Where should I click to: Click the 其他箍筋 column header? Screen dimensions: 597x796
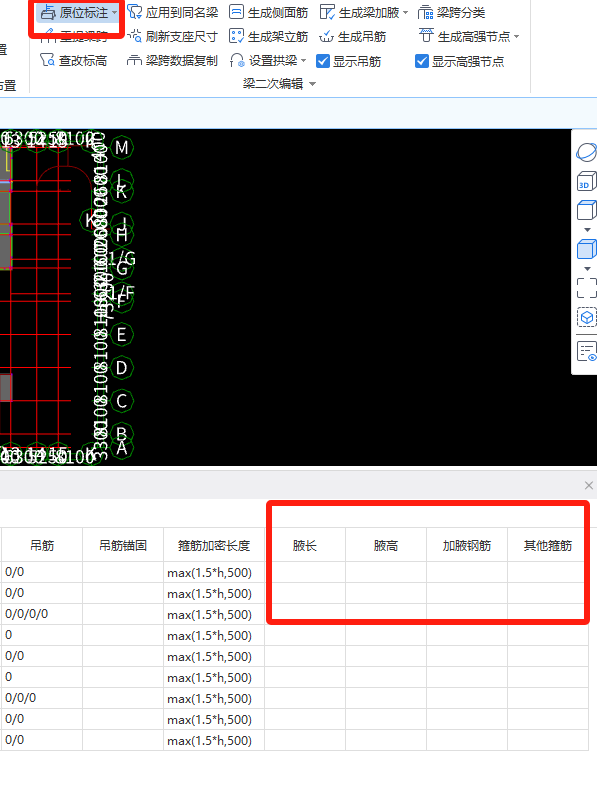point(548,545)
